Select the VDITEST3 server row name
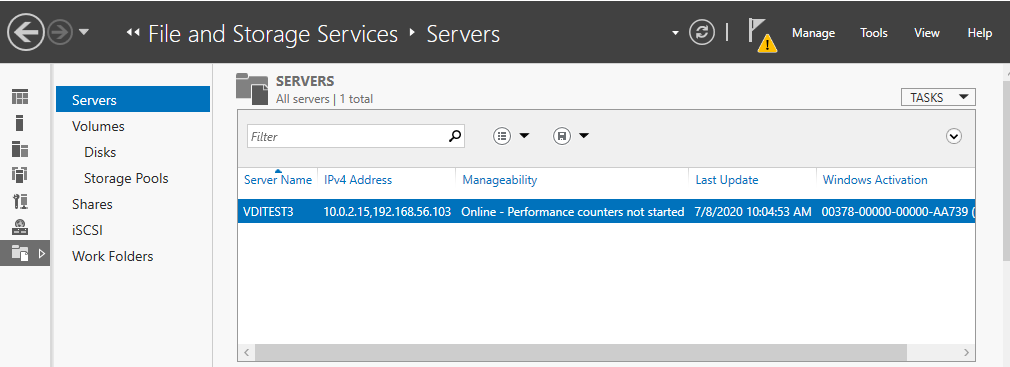1010x367 pixels. click(x=268, y=212)
